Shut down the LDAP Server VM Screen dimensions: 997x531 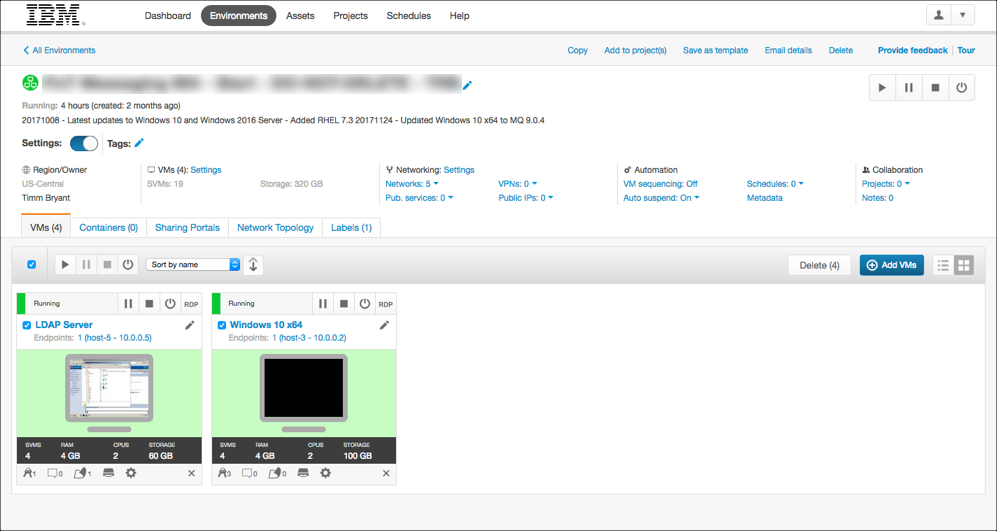tap(149, 304)
